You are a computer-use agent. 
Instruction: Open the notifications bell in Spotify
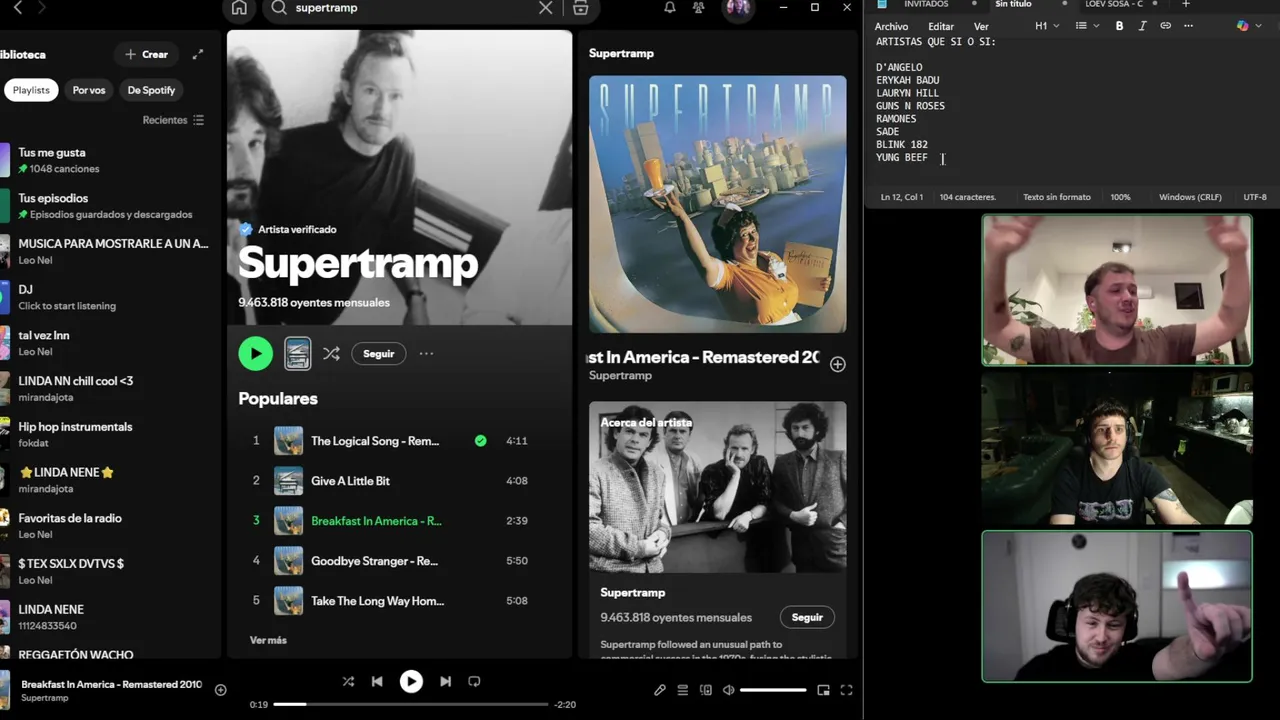[x=670, y=8]
